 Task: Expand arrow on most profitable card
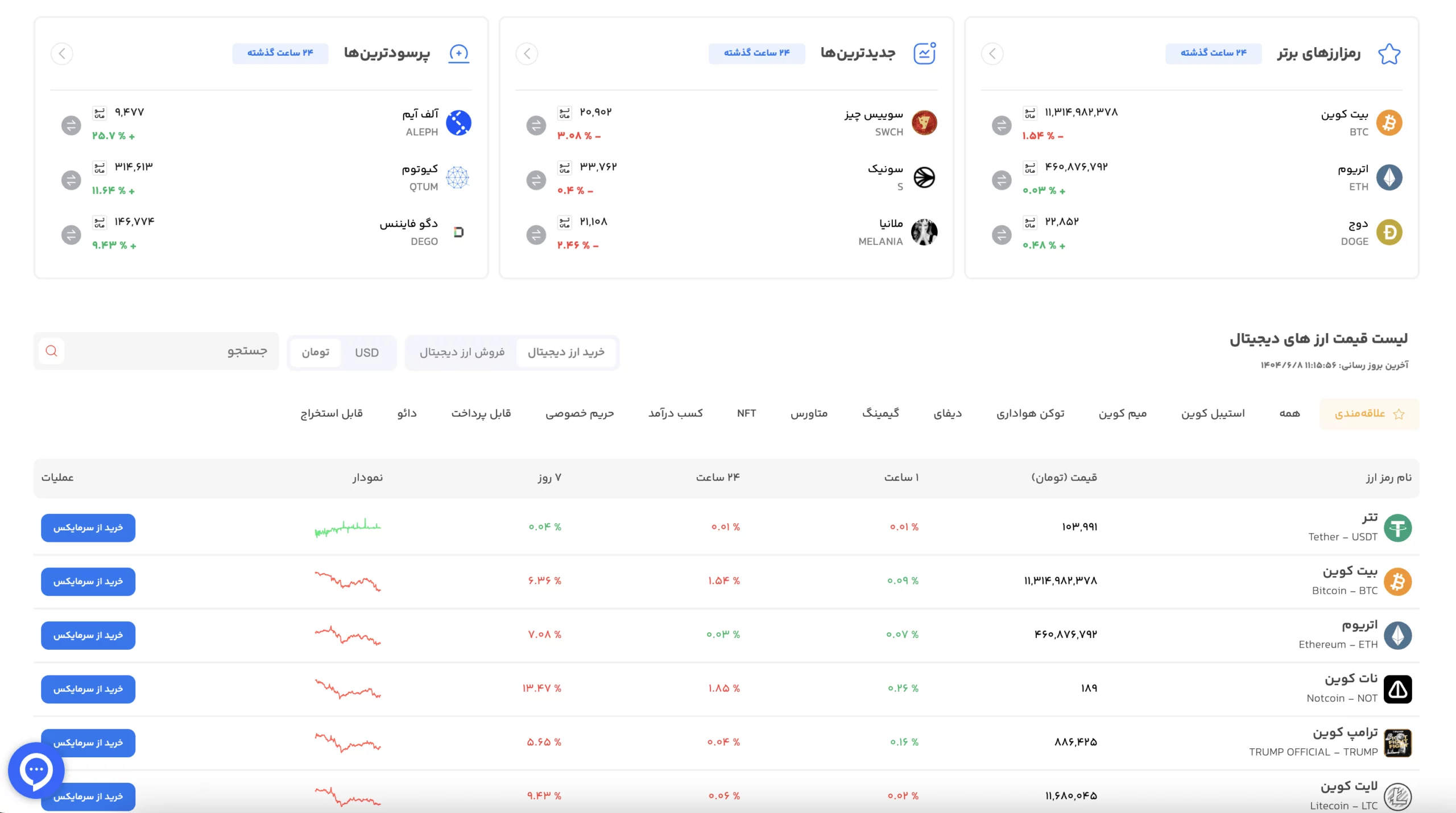(62, 54)
